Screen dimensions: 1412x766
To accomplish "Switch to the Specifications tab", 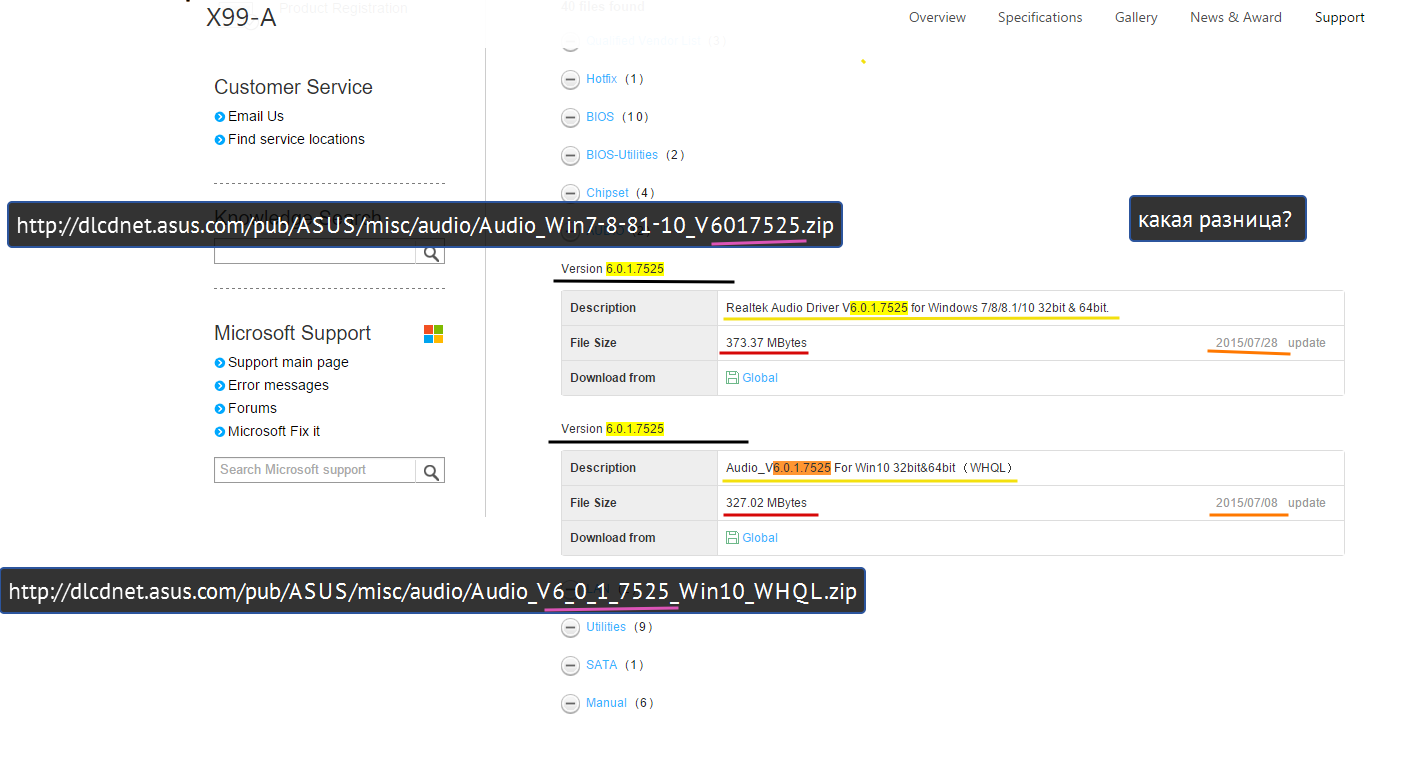I will [x=1040, y=17].
